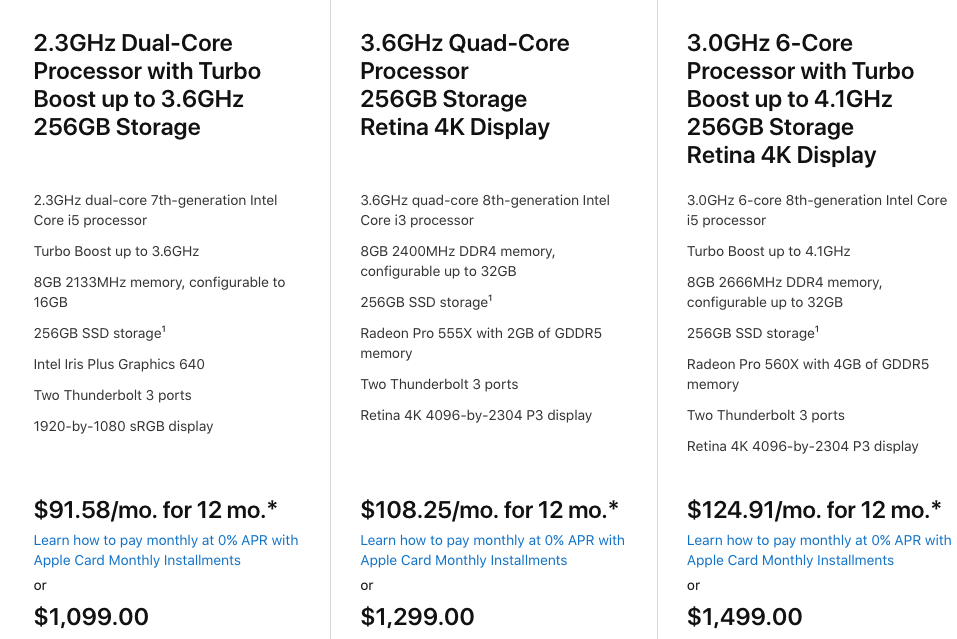Click the $108.25/mo. for 12 mo. price
The width and height of the screenshot is (957, 639).
point(489,510)
